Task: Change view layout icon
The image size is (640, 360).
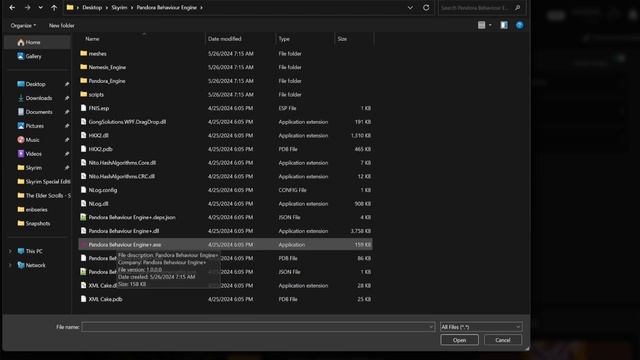Action: pos(482,25)
